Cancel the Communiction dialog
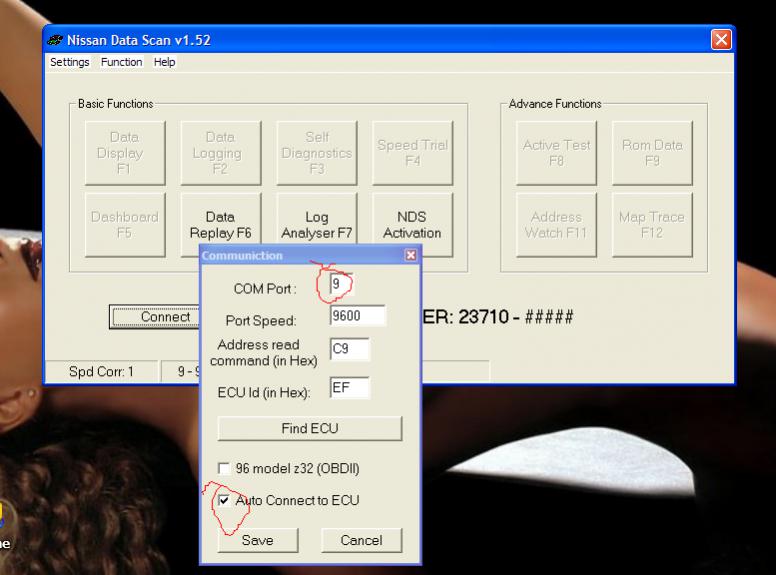The height and width of the screenshot is (575, 776). pyautogui.click(x=362, y=540)
